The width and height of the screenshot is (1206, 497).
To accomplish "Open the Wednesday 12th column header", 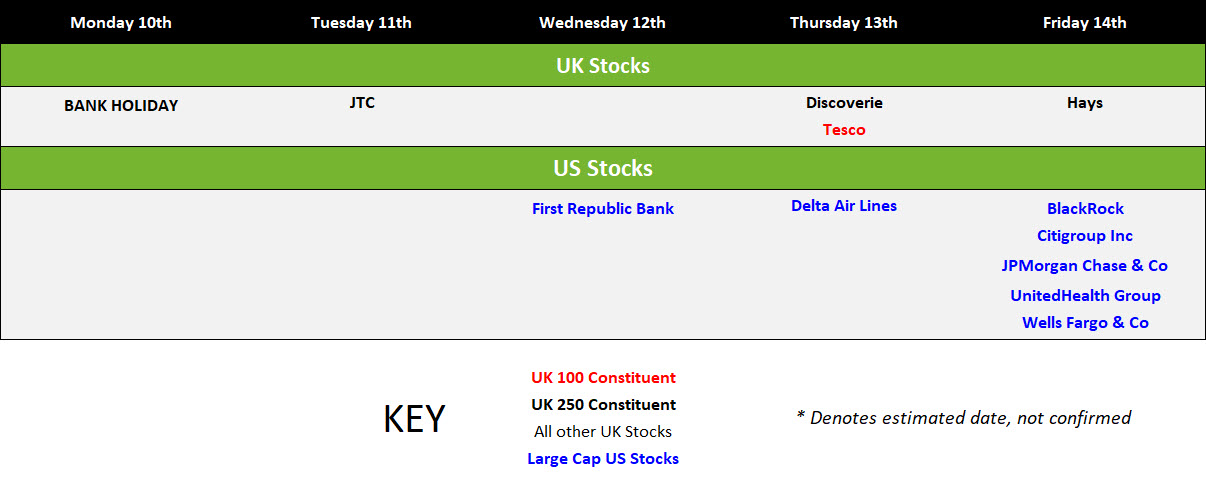I will click(x=602, y=22).
